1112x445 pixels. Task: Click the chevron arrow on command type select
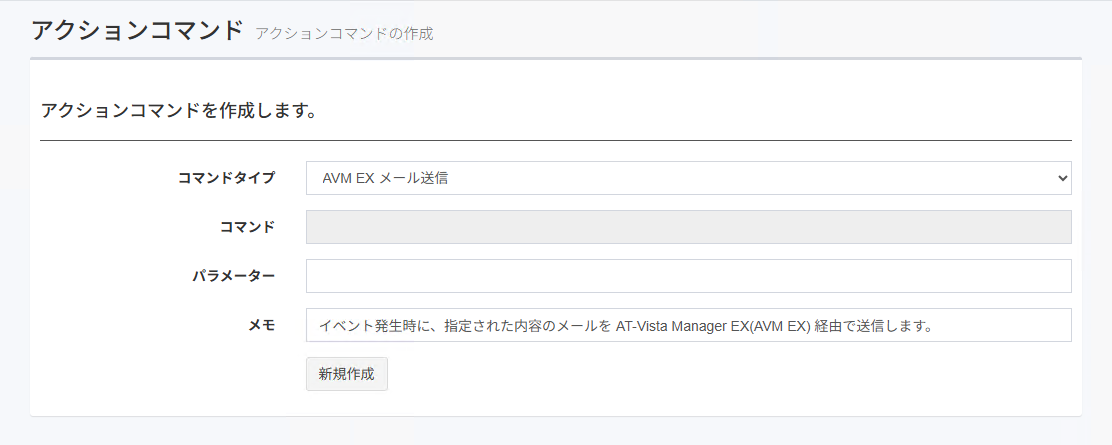pyautogui.click(x=1061, y=178)
